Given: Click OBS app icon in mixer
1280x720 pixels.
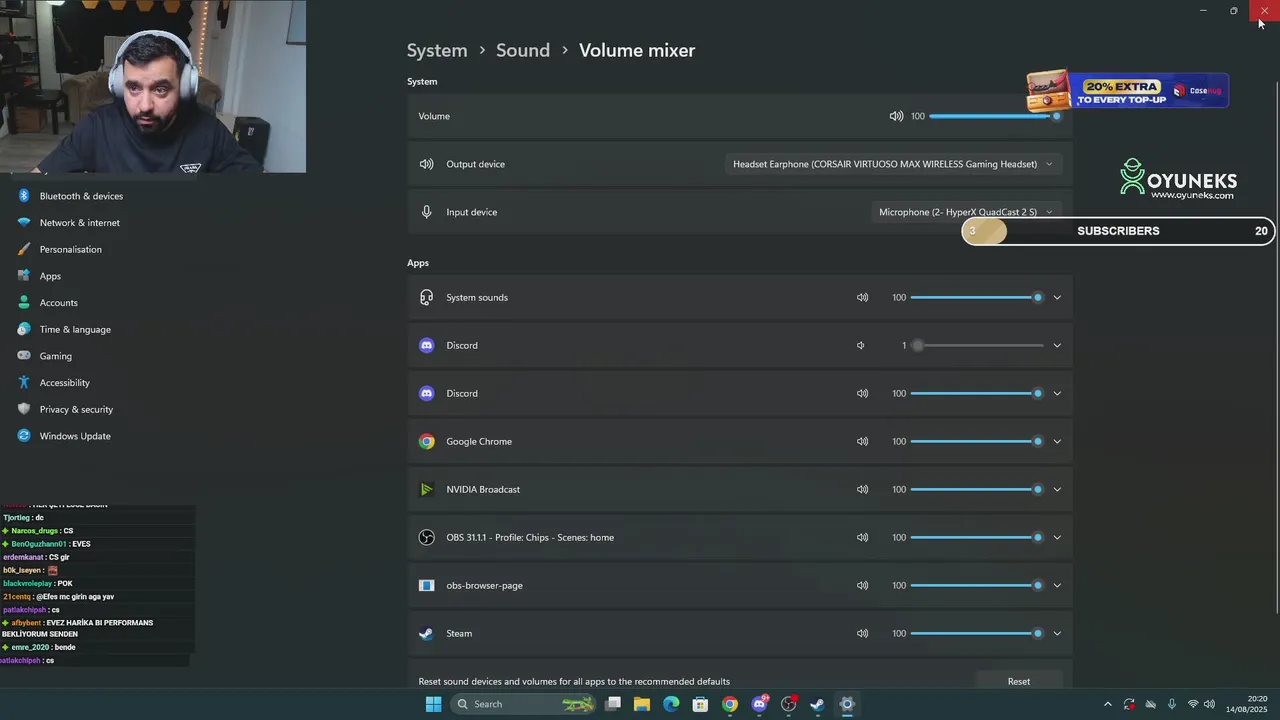Looking at the screenshot, I should click(427, 537).
